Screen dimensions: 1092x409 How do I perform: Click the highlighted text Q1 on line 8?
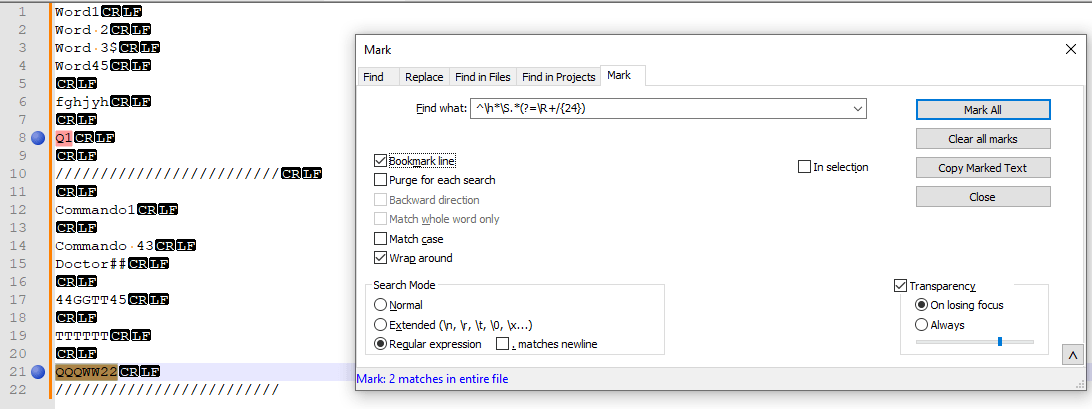click(x=64, y=138)
